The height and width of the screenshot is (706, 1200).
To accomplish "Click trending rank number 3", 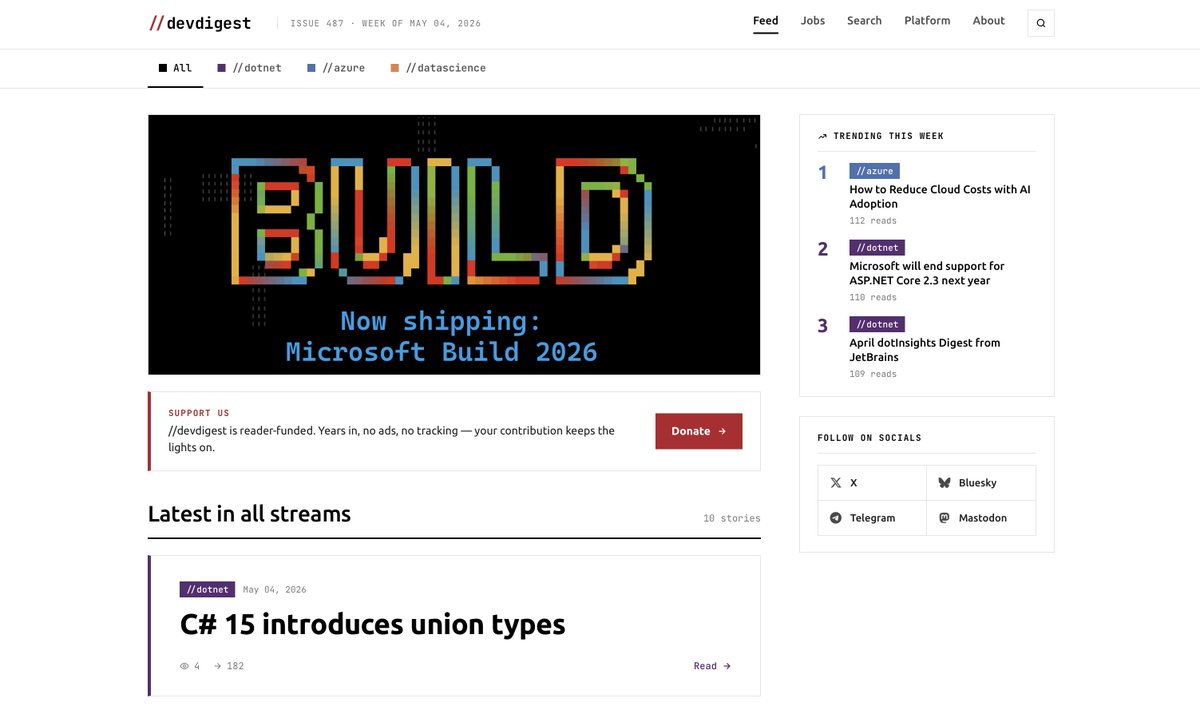I will coord(823,326).
